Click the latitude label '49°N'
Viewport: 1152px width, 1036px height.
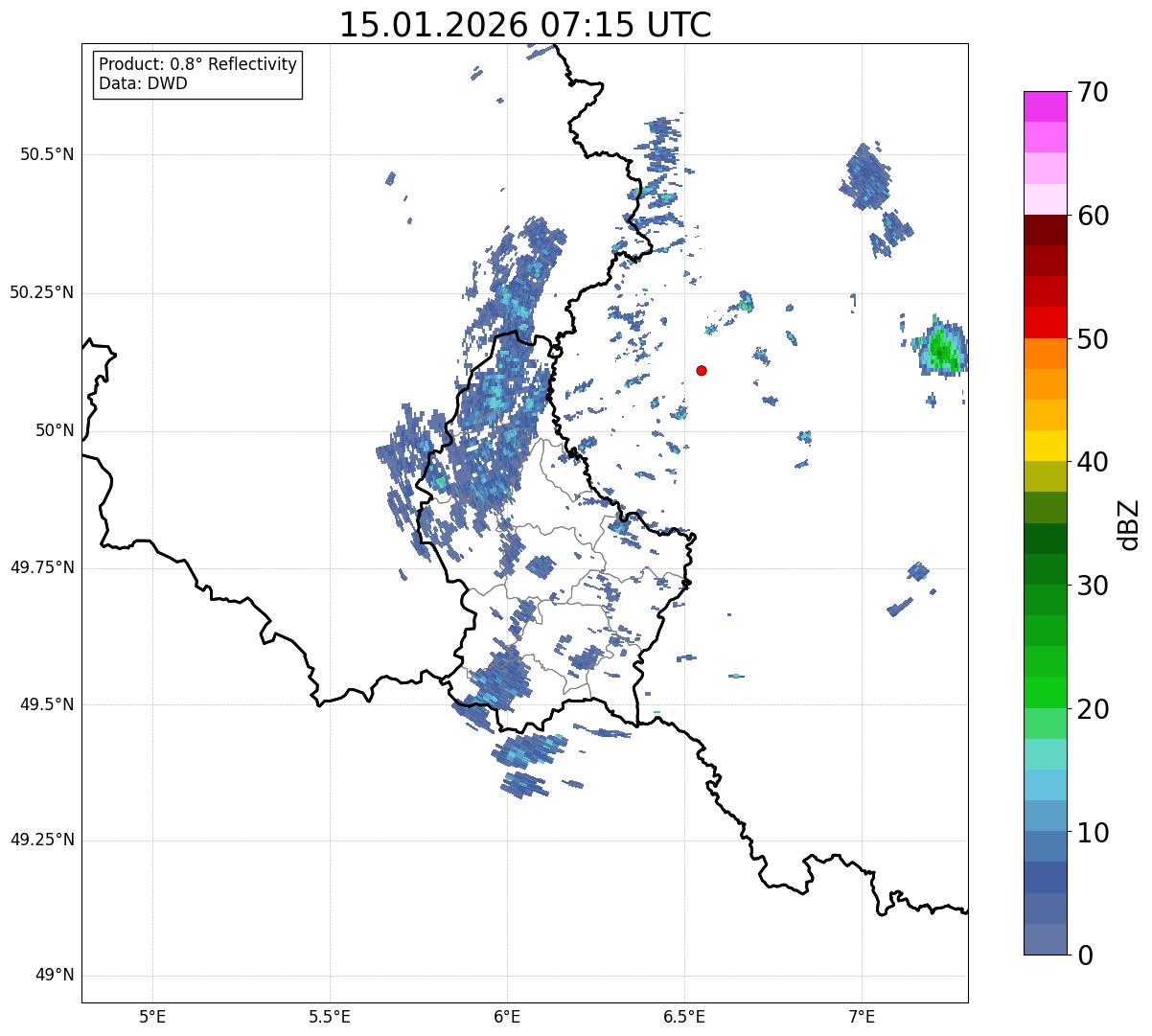(x=55, y=976)
